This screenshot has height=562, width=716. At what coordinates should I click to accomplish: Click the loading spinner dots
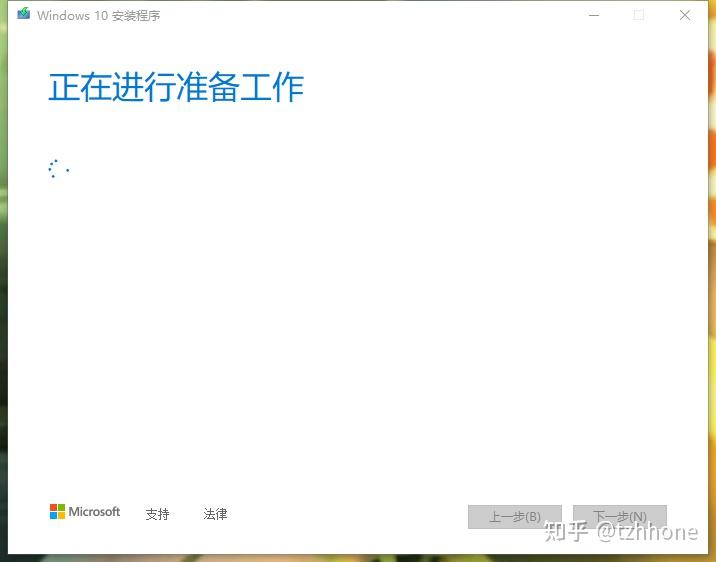59,168
